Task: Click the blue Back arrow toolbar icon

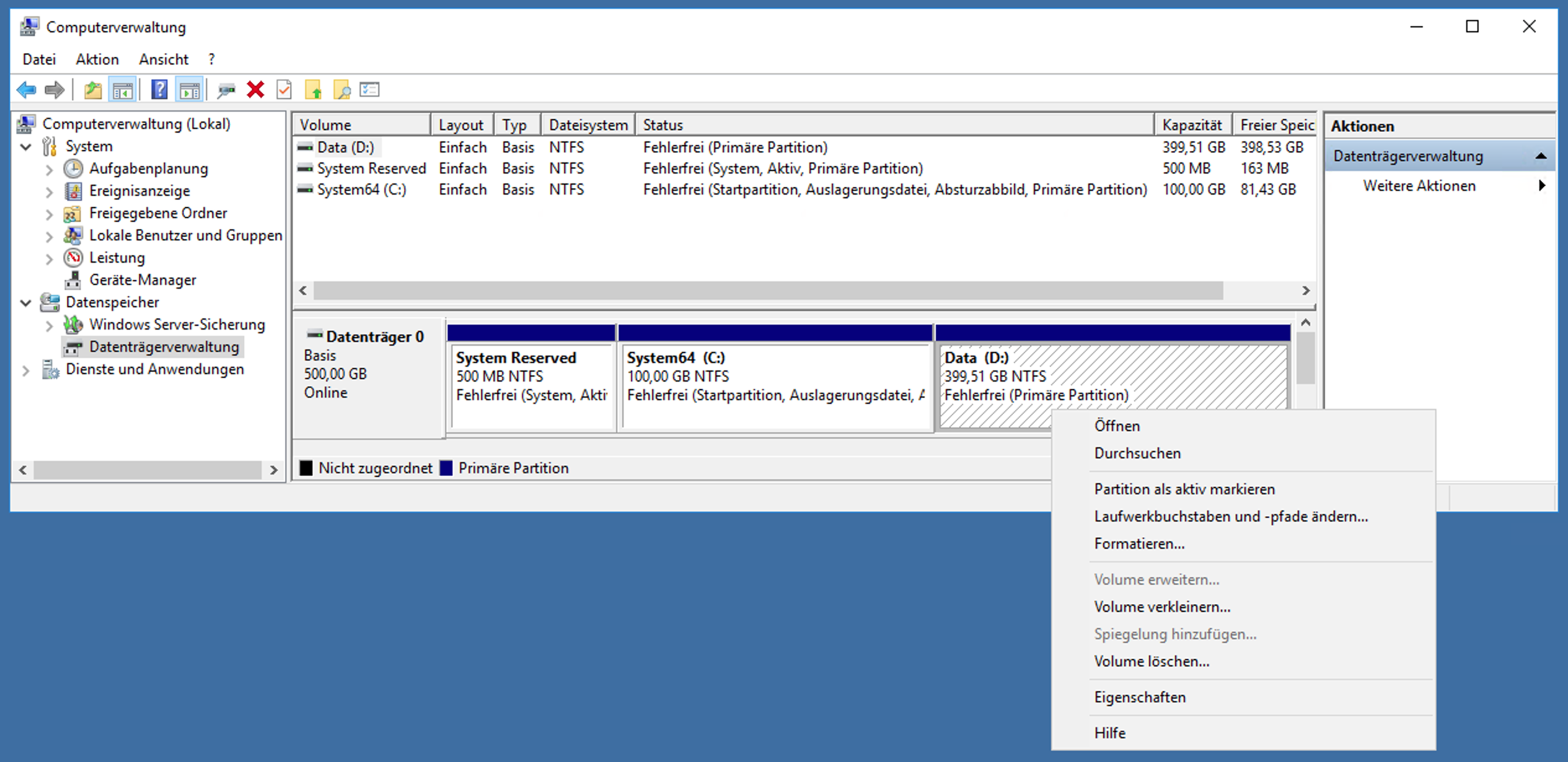Action: pyautogui.click(x=26, y=90)
